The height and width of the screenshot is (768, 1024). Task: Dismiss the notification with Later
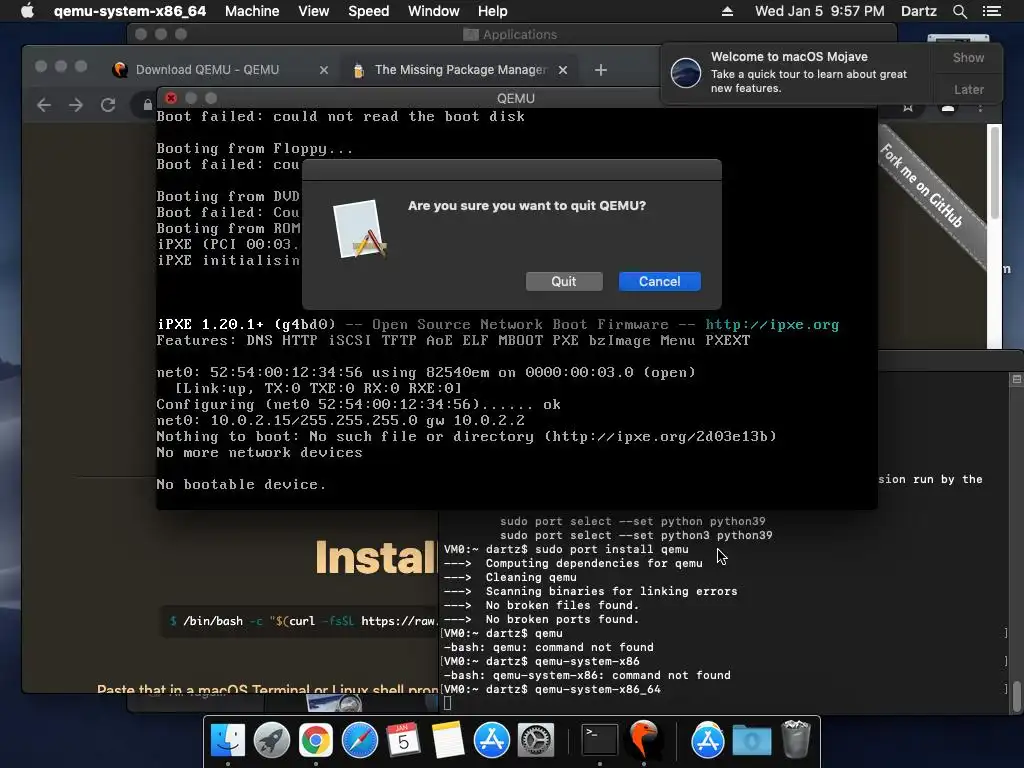click(968, 89)
